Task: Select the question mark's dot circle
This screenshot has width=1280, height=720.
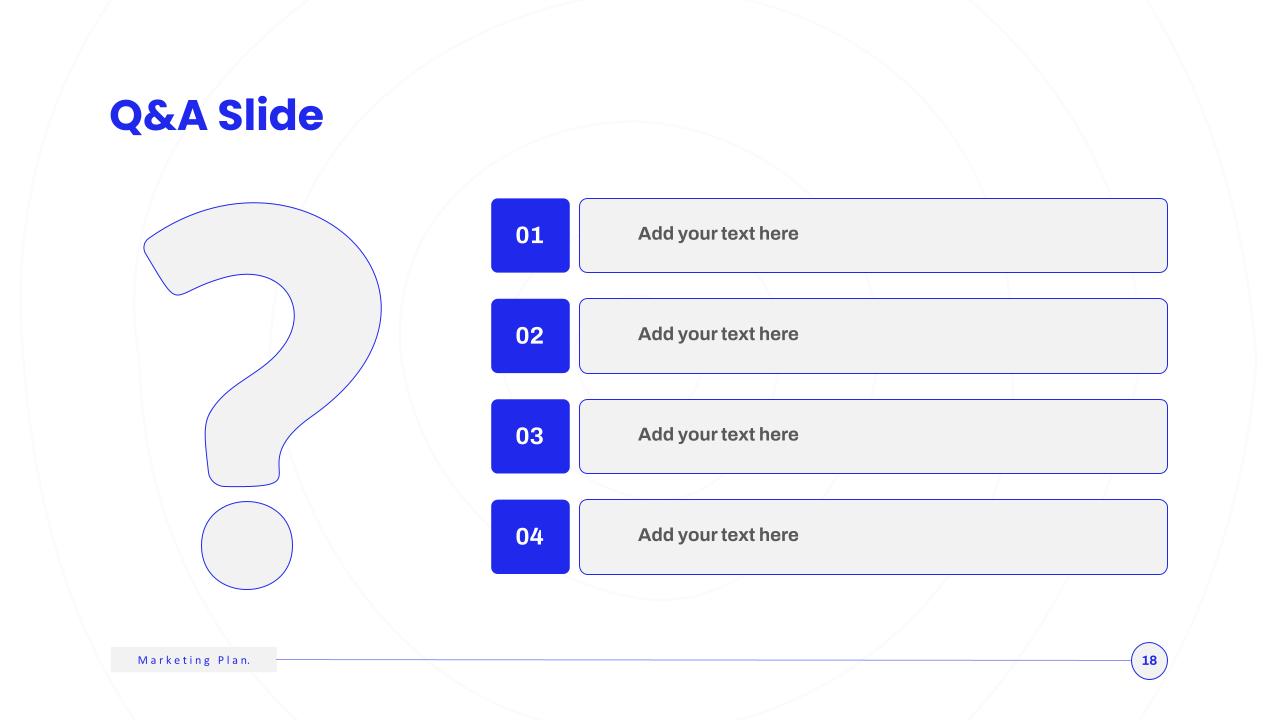Action: [x=247, y=545]
